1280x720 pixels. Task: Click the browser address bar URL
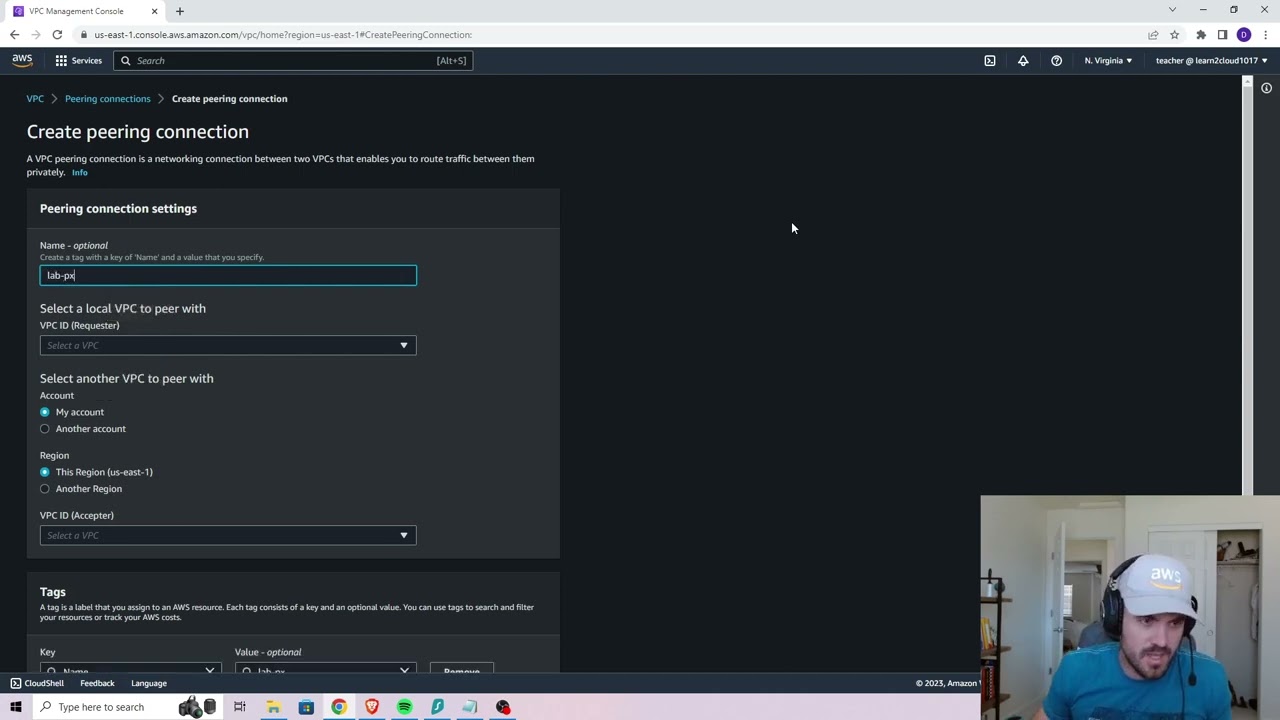[x=283, y=34]
